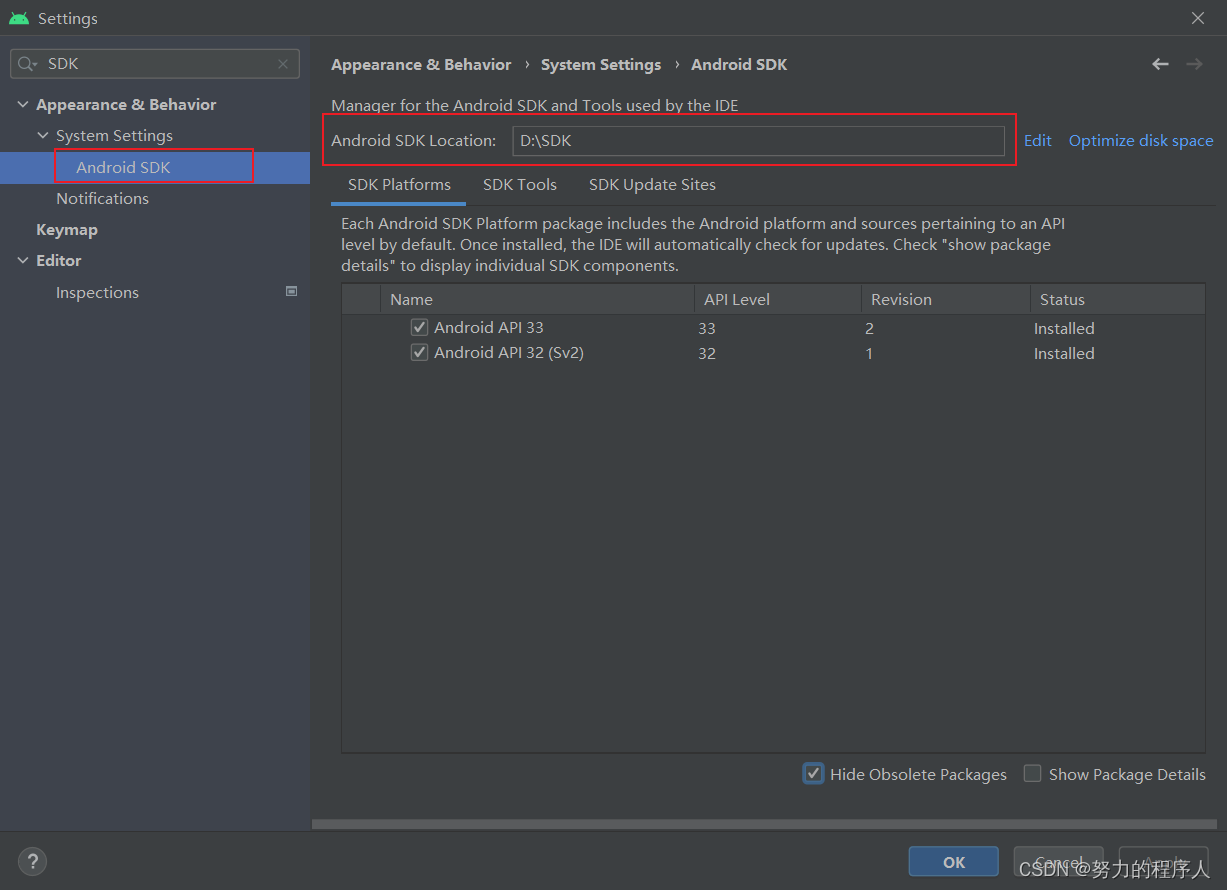Screen dimensions: 1227x890
Task: Click the Status column header
Action: pos(1118,299)
